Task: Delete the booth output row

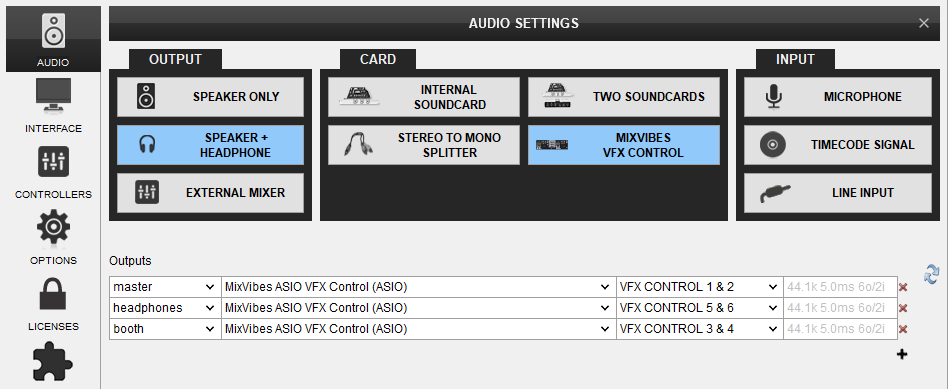Action: (x=903, y=329)
